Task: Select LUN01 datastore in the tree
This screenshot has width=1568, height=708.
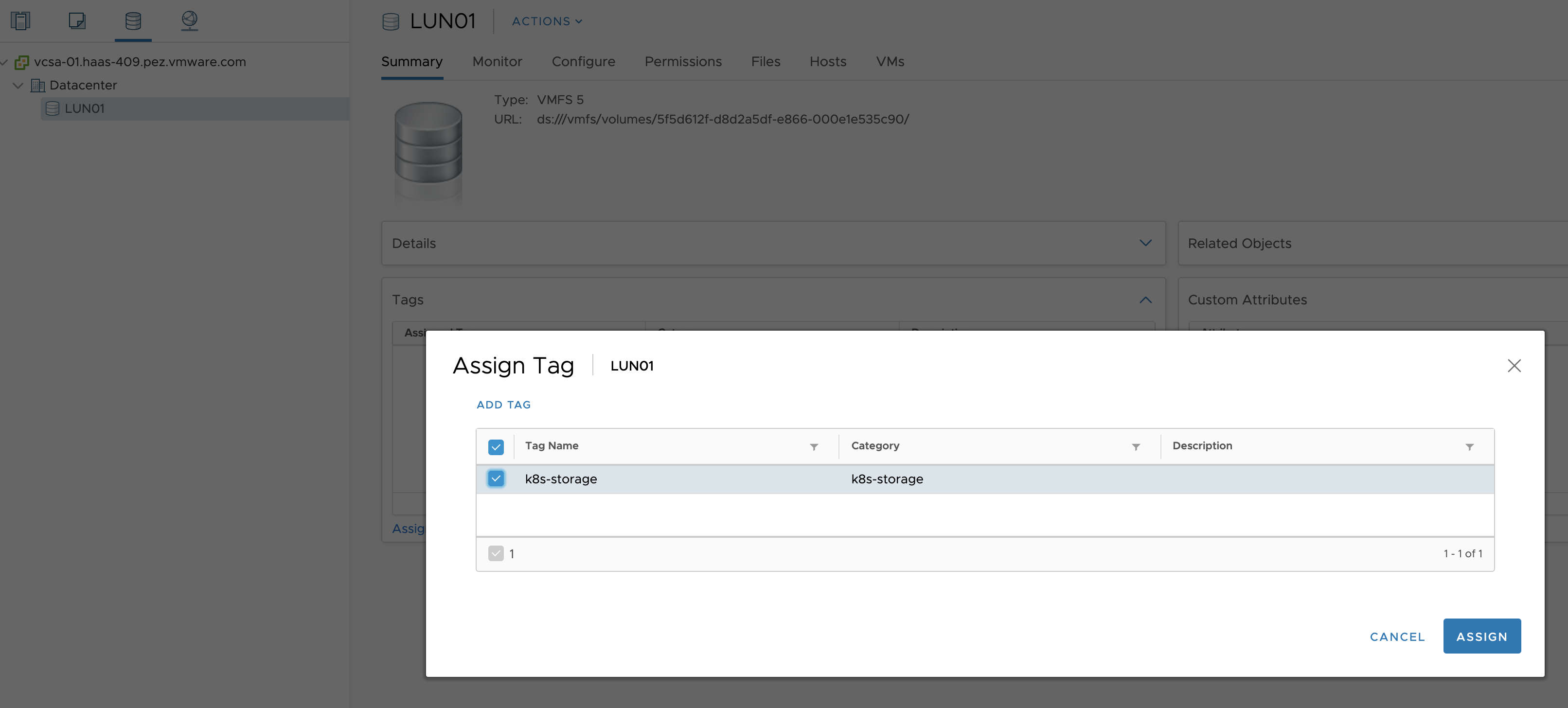Action: point(84,108)
